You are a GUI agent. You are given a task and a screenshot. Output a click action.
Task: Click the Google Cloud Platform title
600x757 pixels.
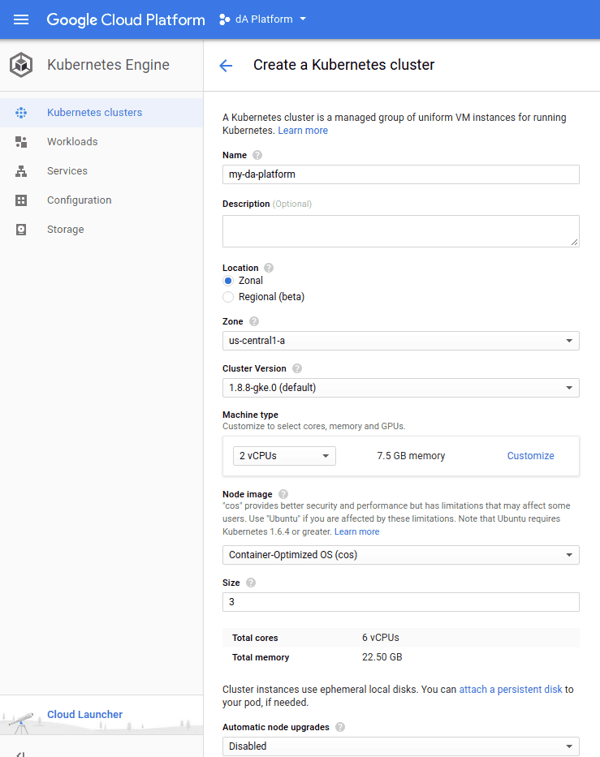click(126, 20)
